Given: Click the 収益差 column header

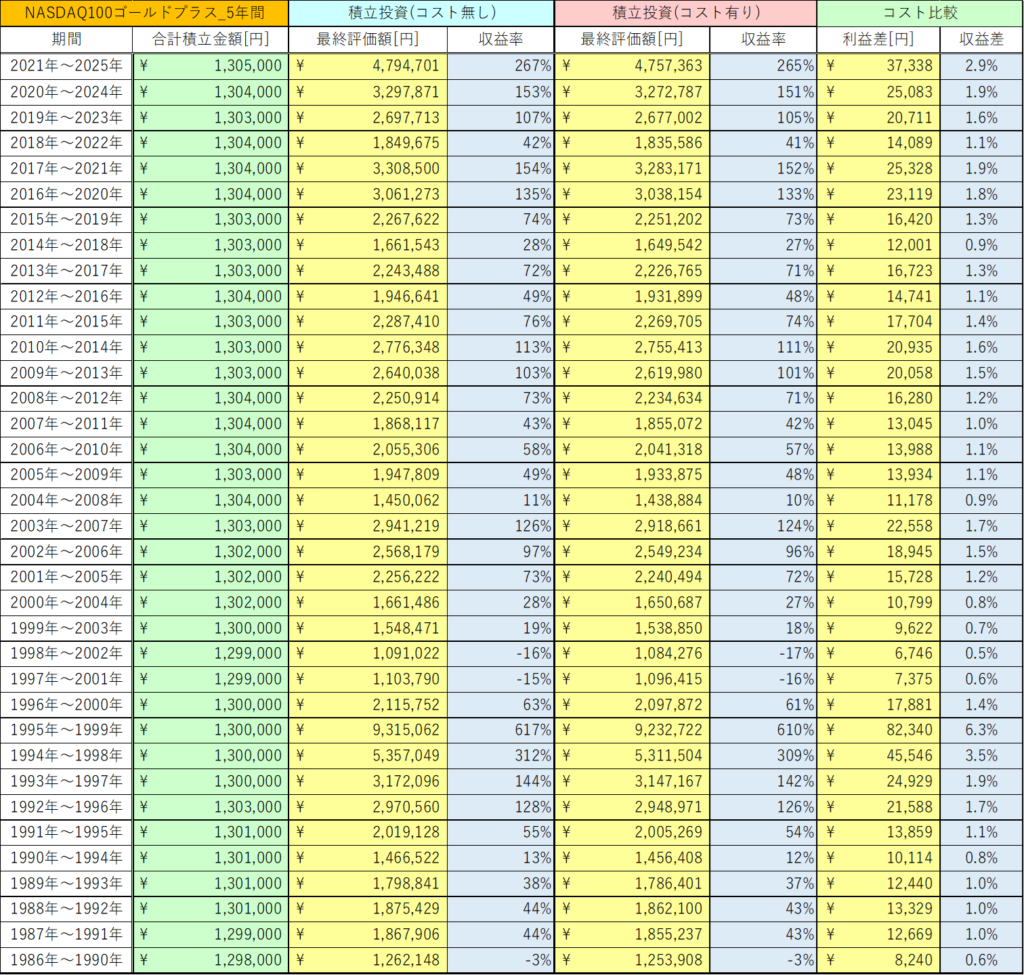Looking at the screenshot, I should point(981,39).
